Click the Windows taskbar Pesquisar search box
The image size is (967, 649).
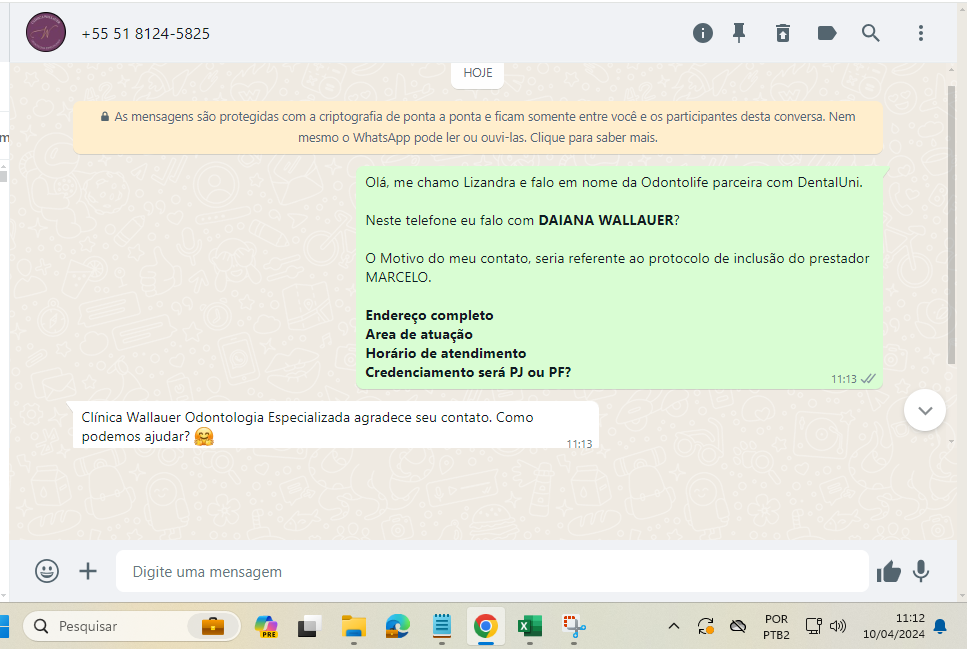tap(131, 626)
